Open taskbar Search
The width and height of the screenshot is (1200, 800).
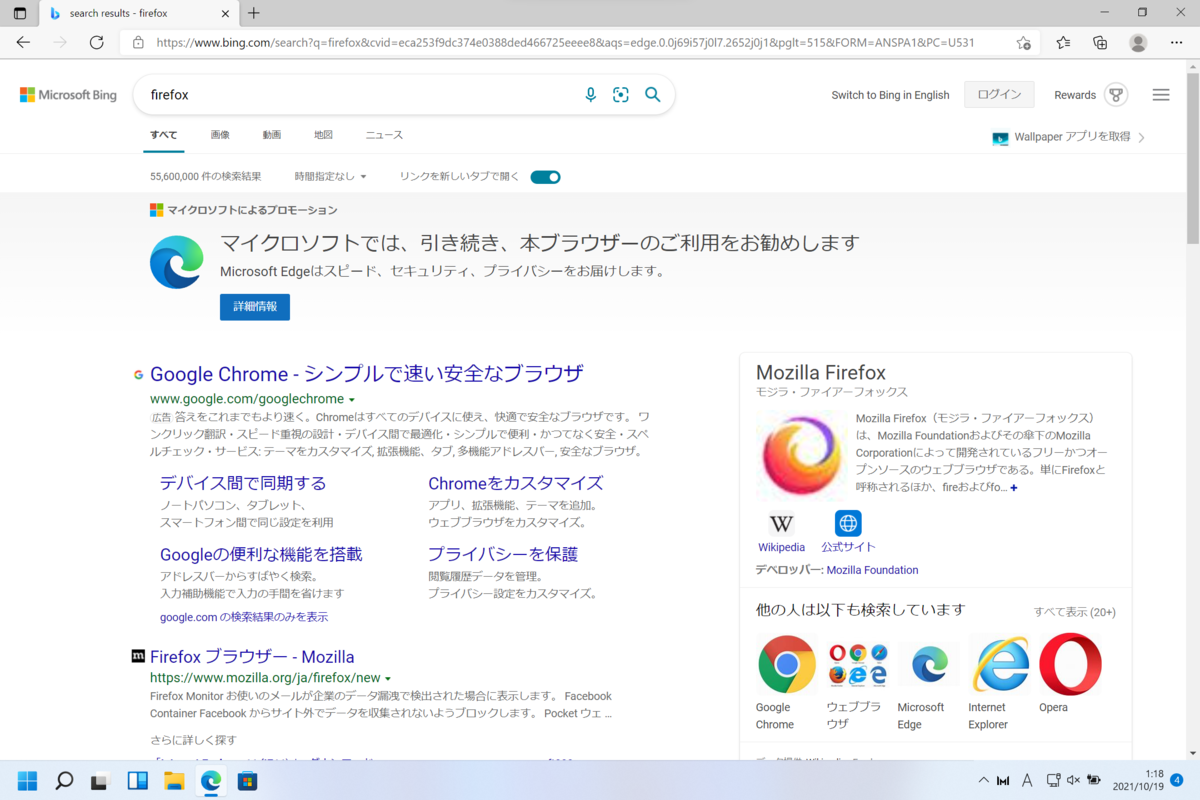coord(64,780)
